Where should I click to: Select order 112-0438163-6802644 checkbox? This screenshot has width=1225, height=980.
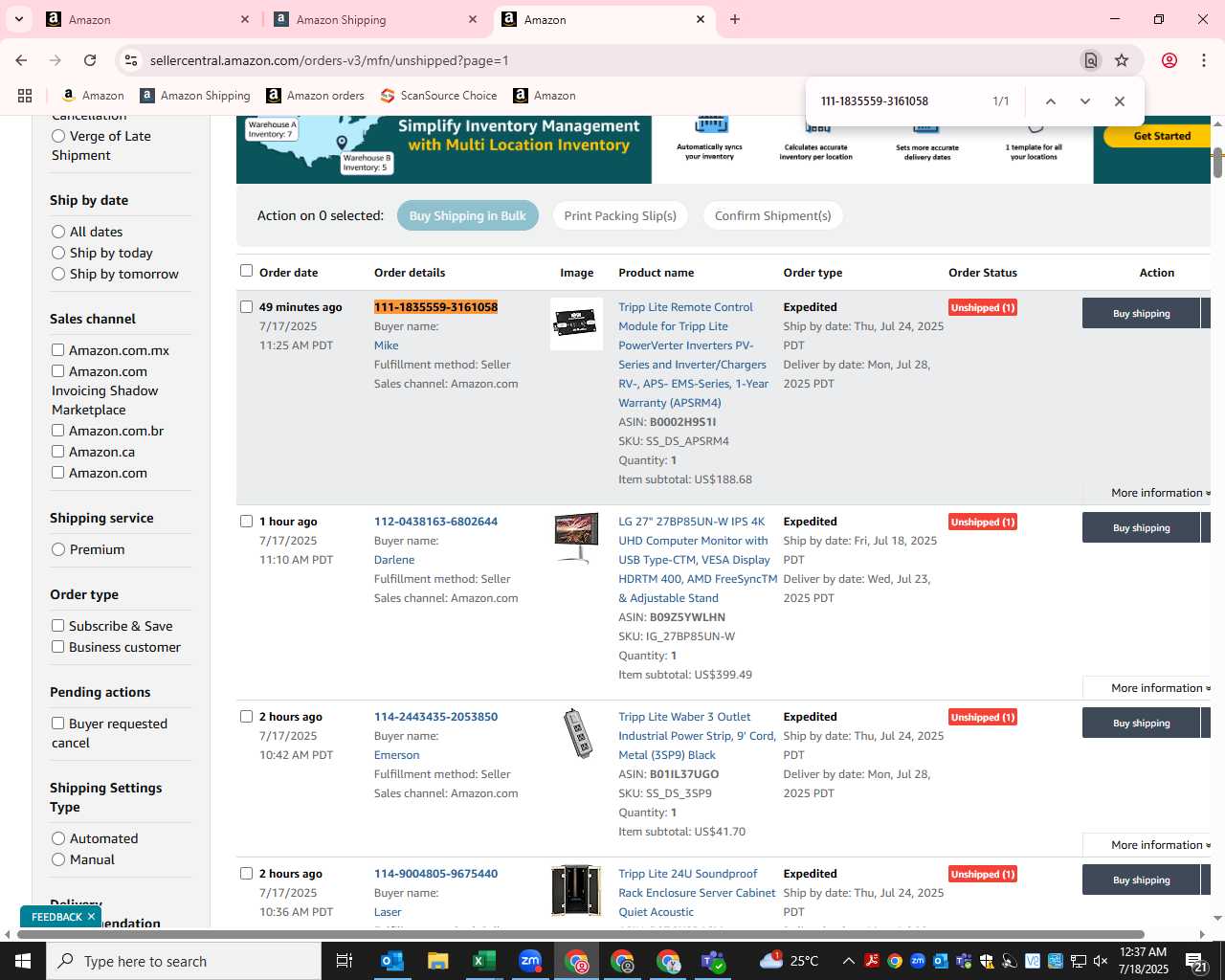click(246, 522)
